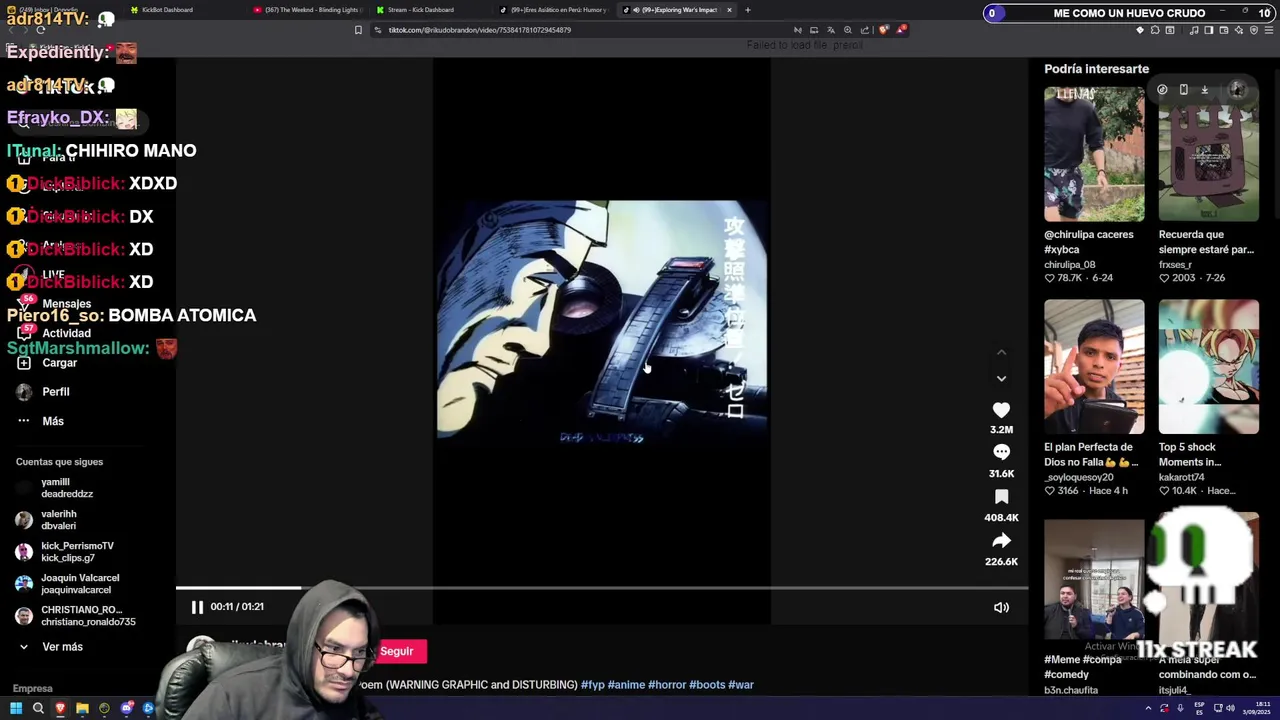Open the TikTok profile avatar top right
Image resolution: width=1280 pixels, height=720 pixels.
(x=1237, y=90)
